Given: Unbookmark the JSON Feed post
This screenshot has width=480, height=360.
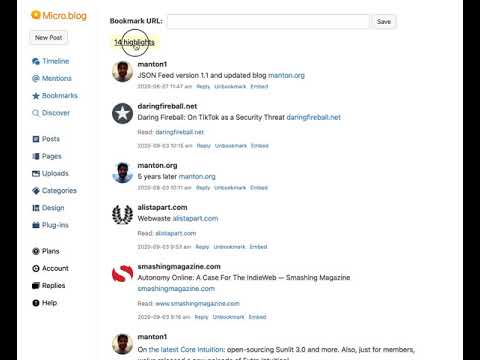Looking at the screenshot, I should pos(230,87).
